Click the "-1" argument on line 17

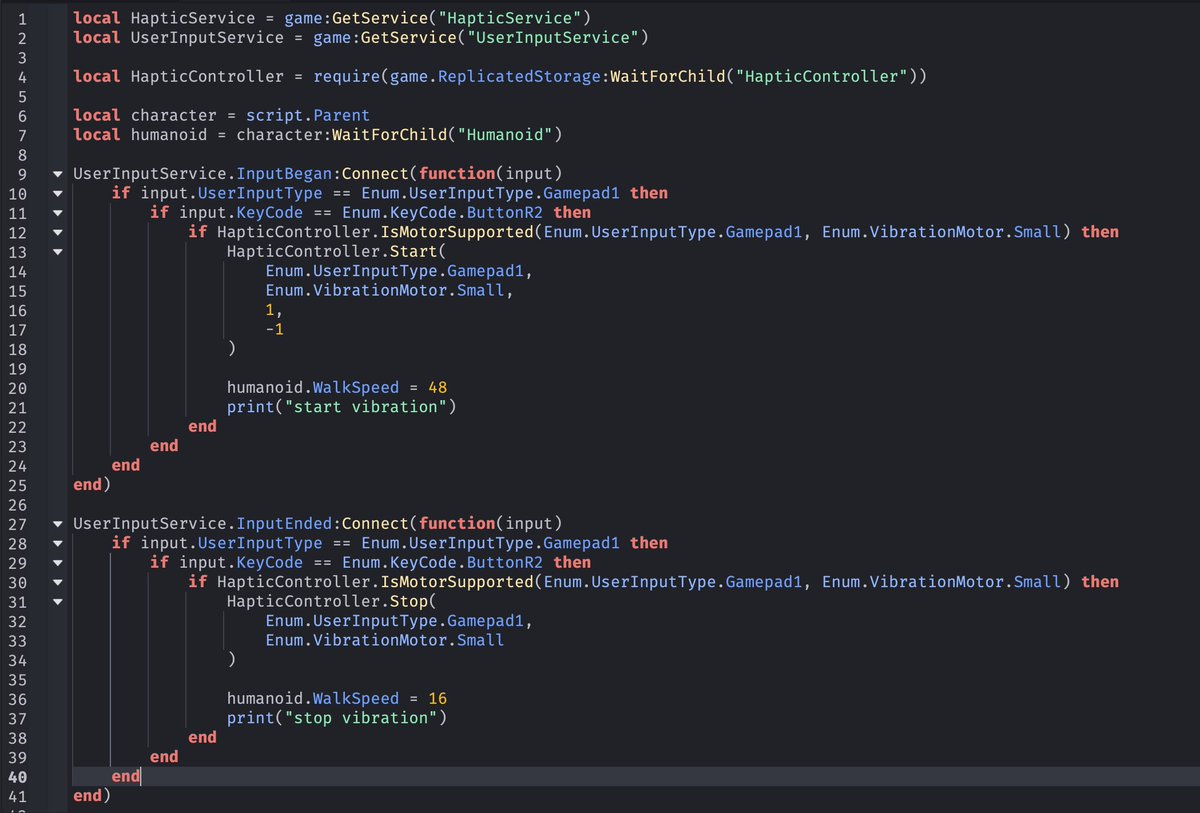pyautogui.click(x=275, y=329)
